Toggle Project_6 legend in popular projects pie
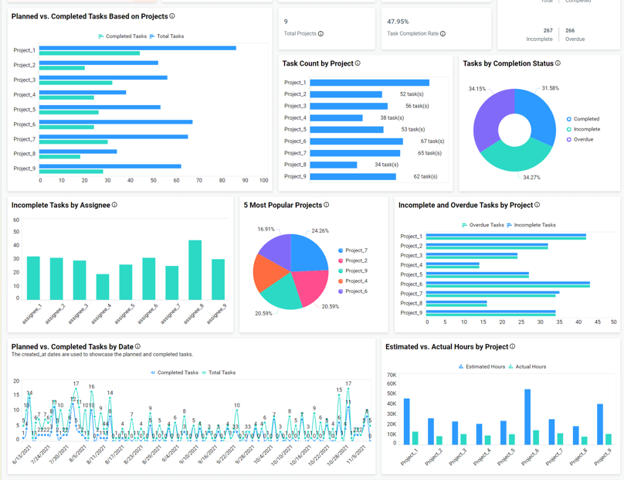624x480 pixels. coord(353,291)
